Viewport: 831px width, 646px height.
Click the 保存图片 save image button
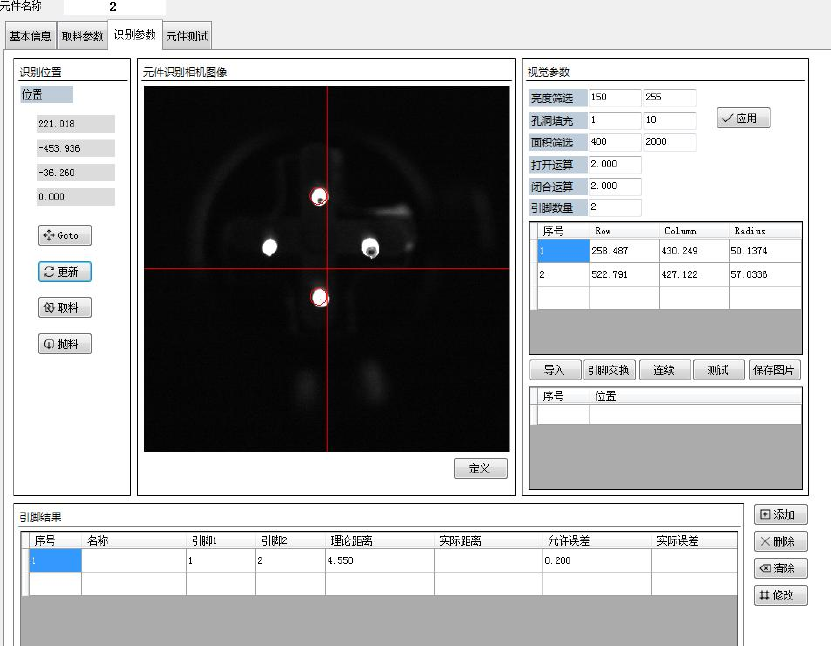[x=775, y=370]
